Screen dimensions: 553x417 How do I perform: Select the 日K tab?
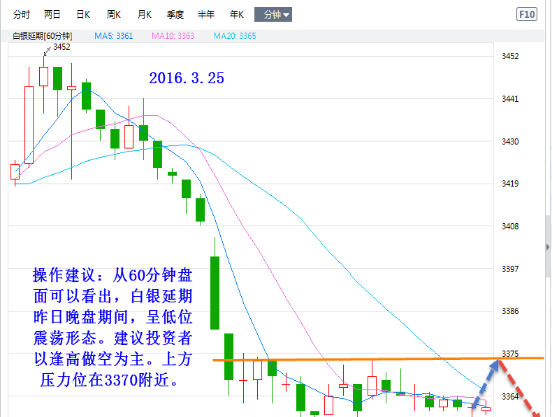(83, 15)
